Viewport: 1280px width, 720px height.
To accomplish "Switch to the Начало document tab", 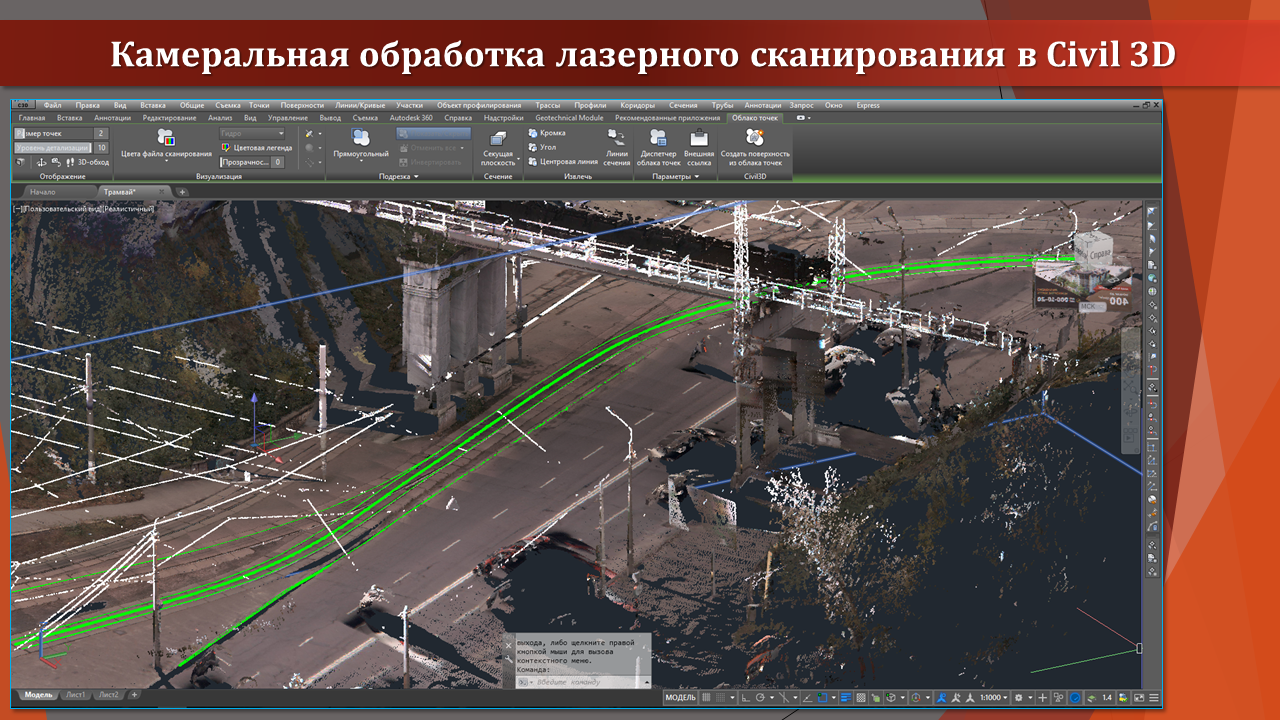I will point(42,191).
